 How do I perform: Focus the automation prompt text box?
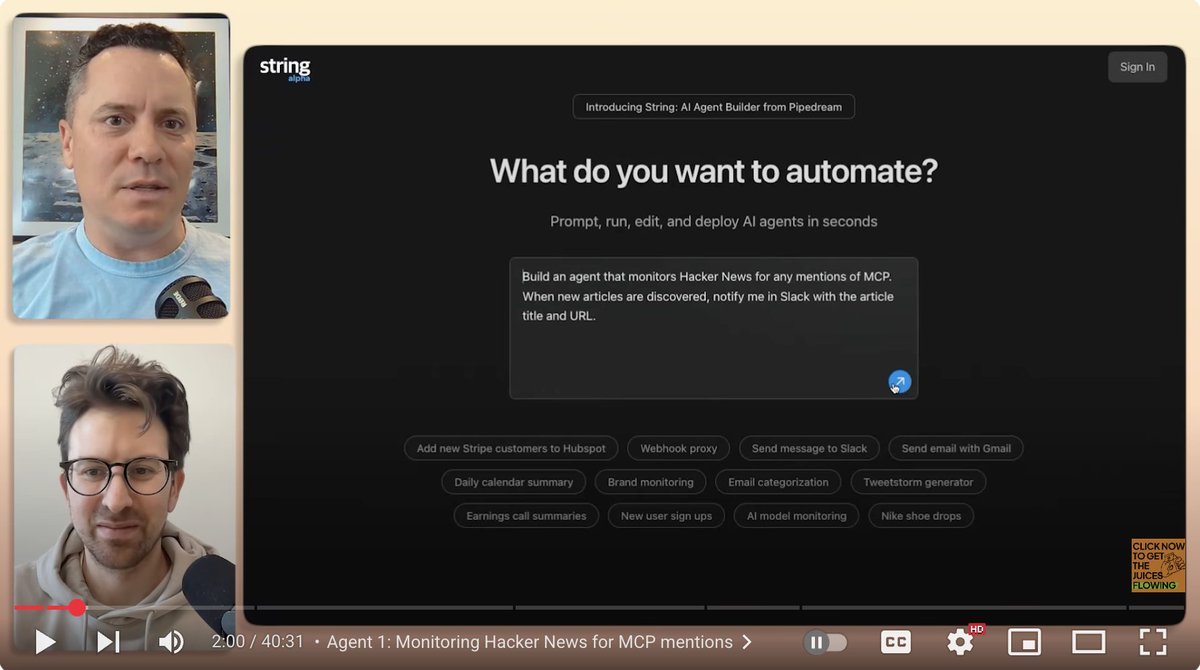(x=714, y=328)
